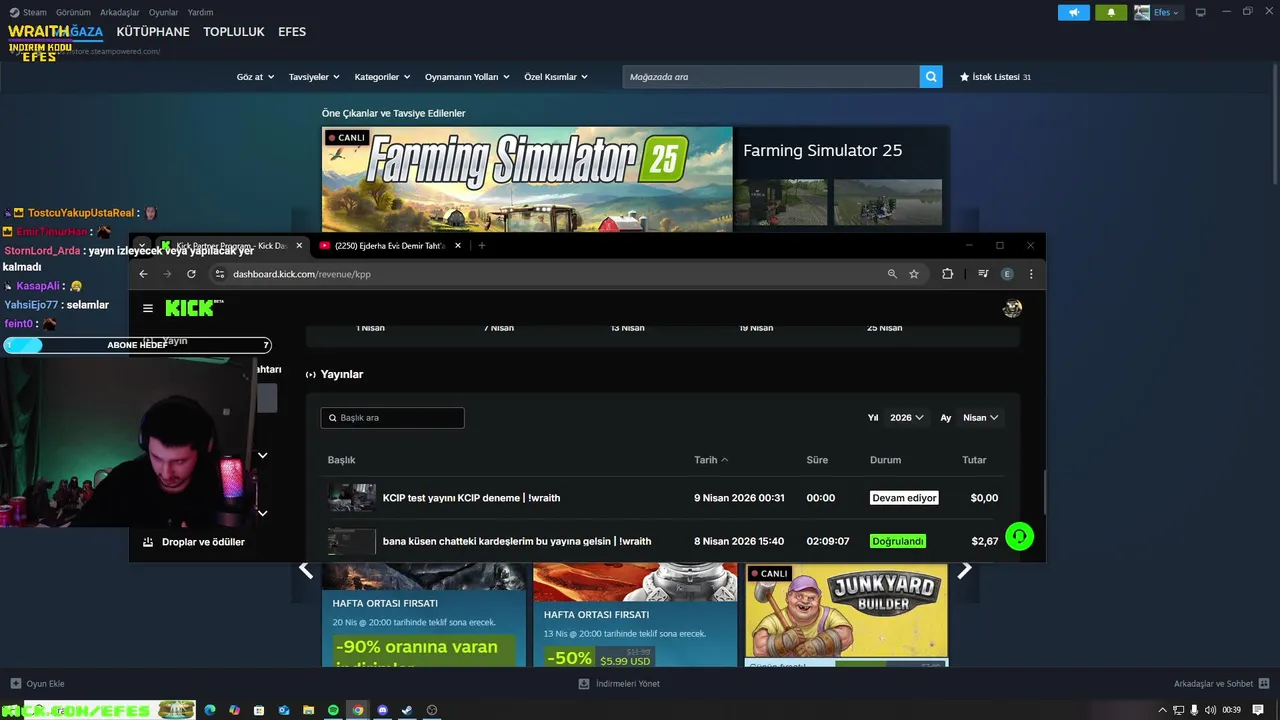
Task: Open the Yardım menu
Action: click(200, 13)
